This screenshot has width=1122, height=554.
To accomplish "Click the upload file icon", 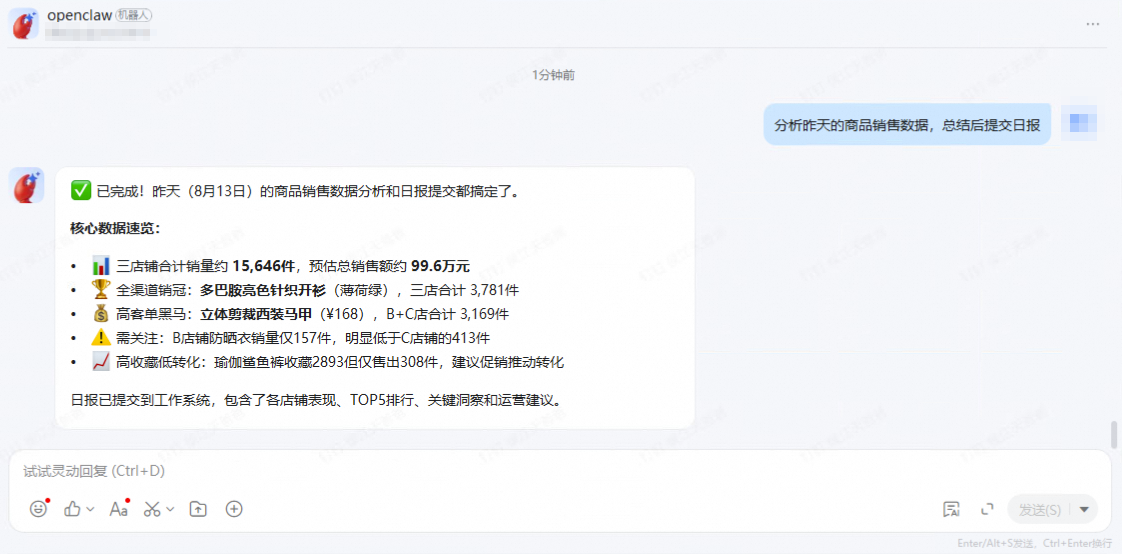I will click(x=197, y=509).
